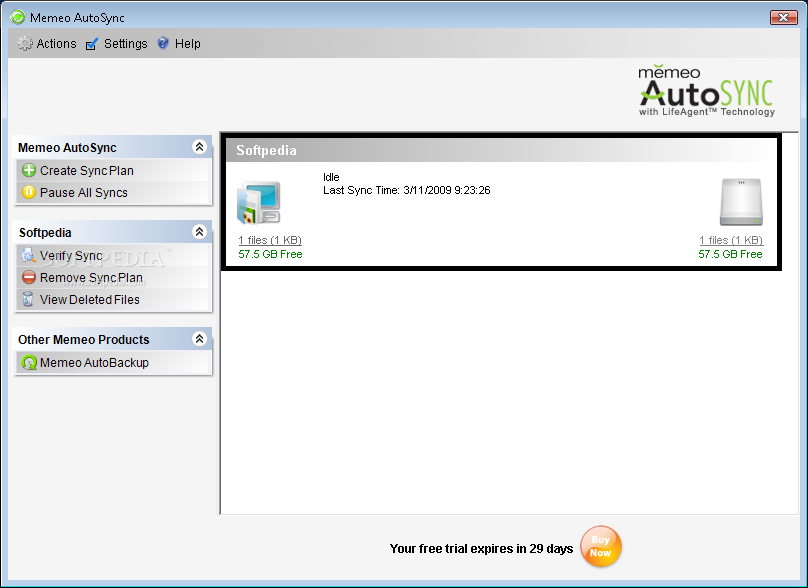Open destination '1 files (1 KB)' link below drive icon
Screen dimensions: 808x588
(x=731, y=240)
